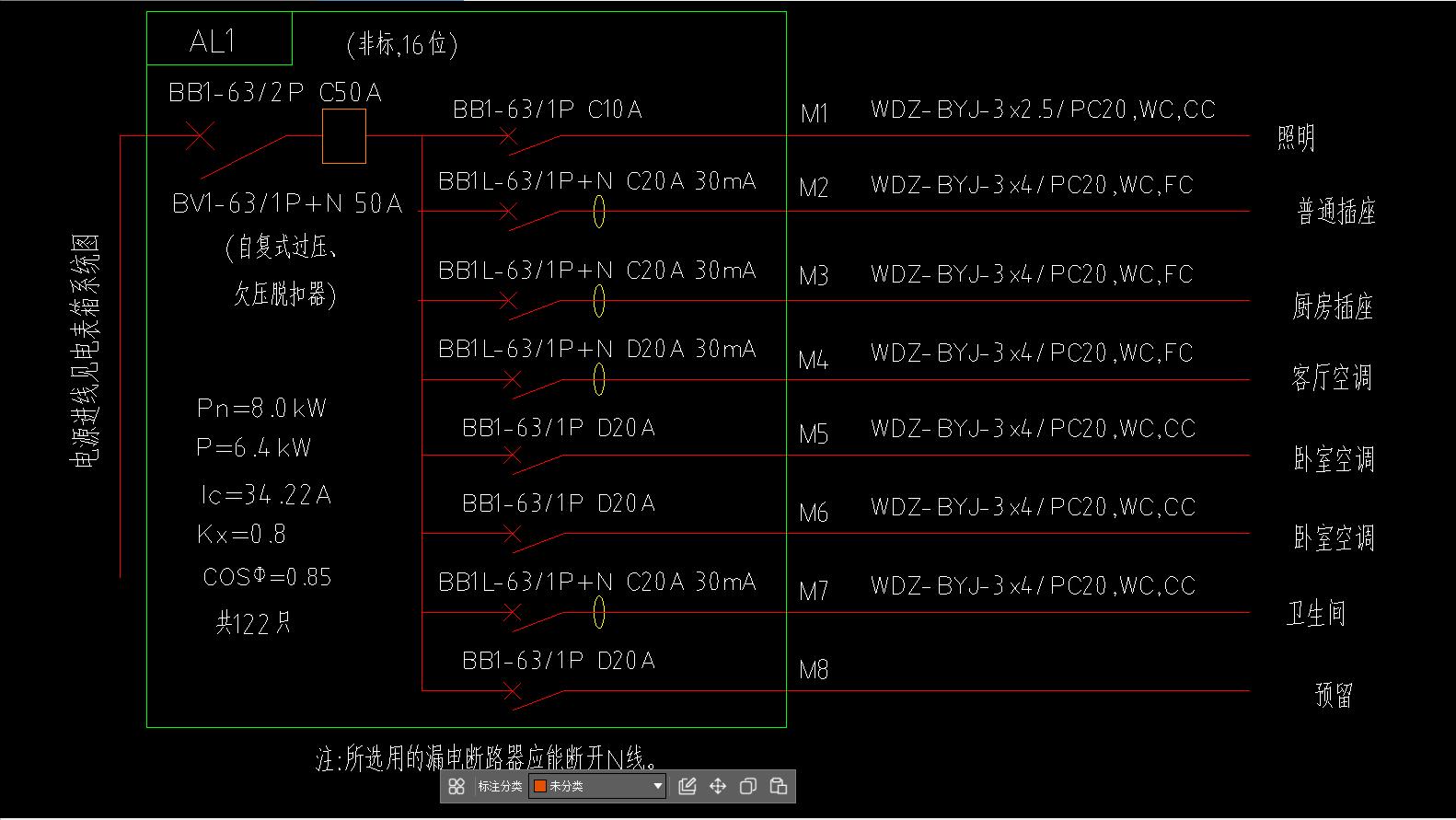This screenshot has width=1456, height=820.
Task: Click the Kx=0.8 text
Action: pyautogui.click(x=241, y=534)
